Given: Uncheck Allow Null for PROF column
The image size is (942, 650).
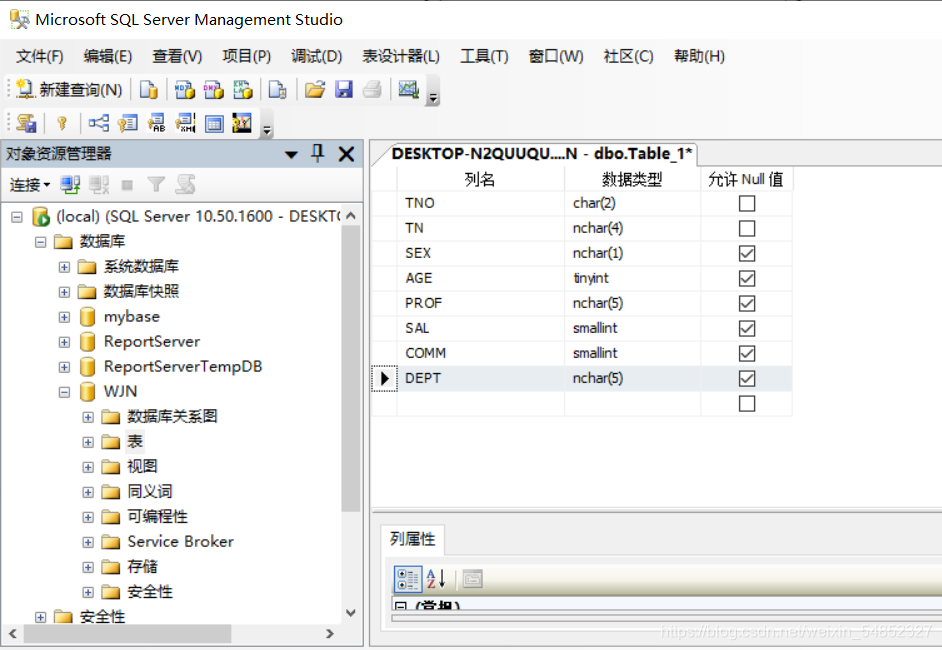Looking at the screenshot, I should coord(747,303).
